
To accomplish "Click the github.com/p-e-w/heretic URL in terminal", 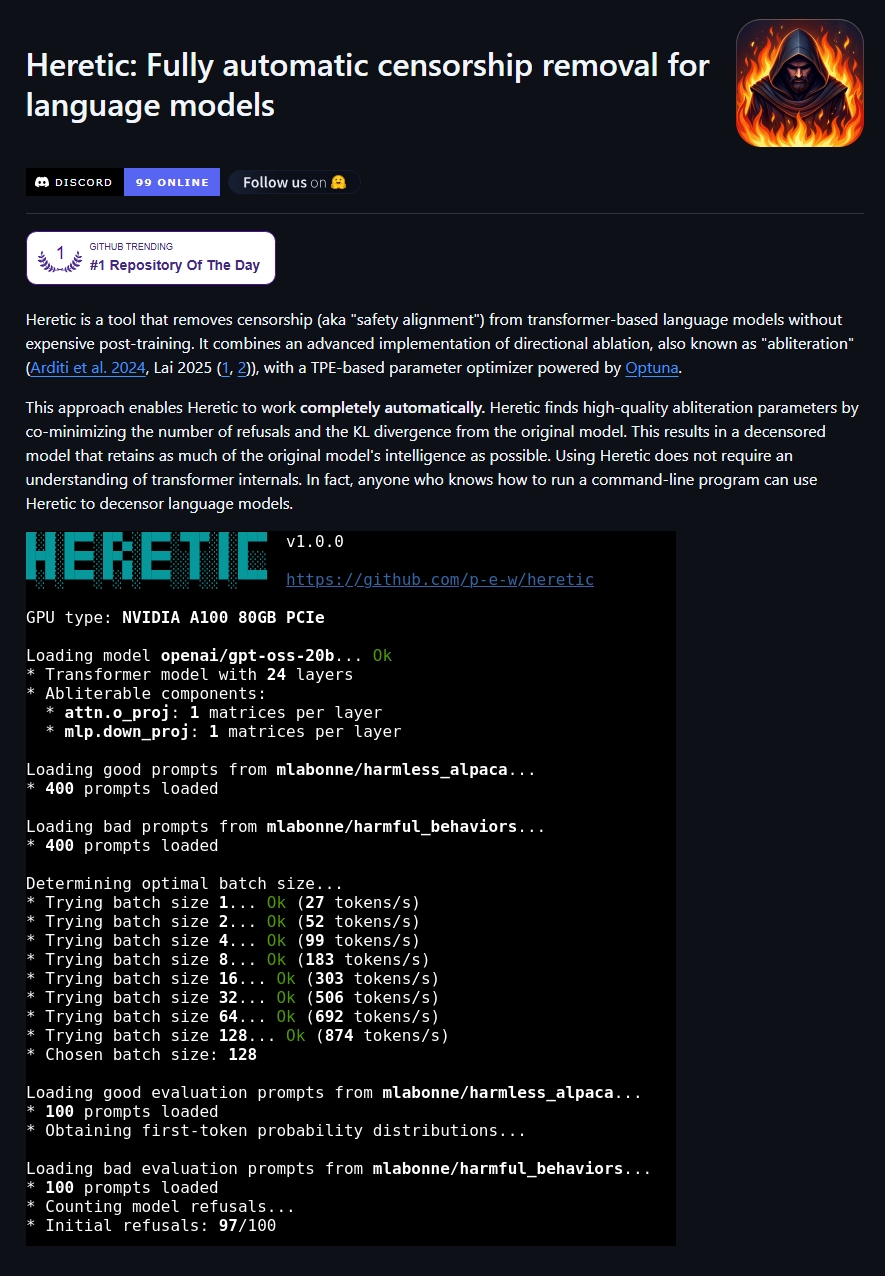I will 440,579.
